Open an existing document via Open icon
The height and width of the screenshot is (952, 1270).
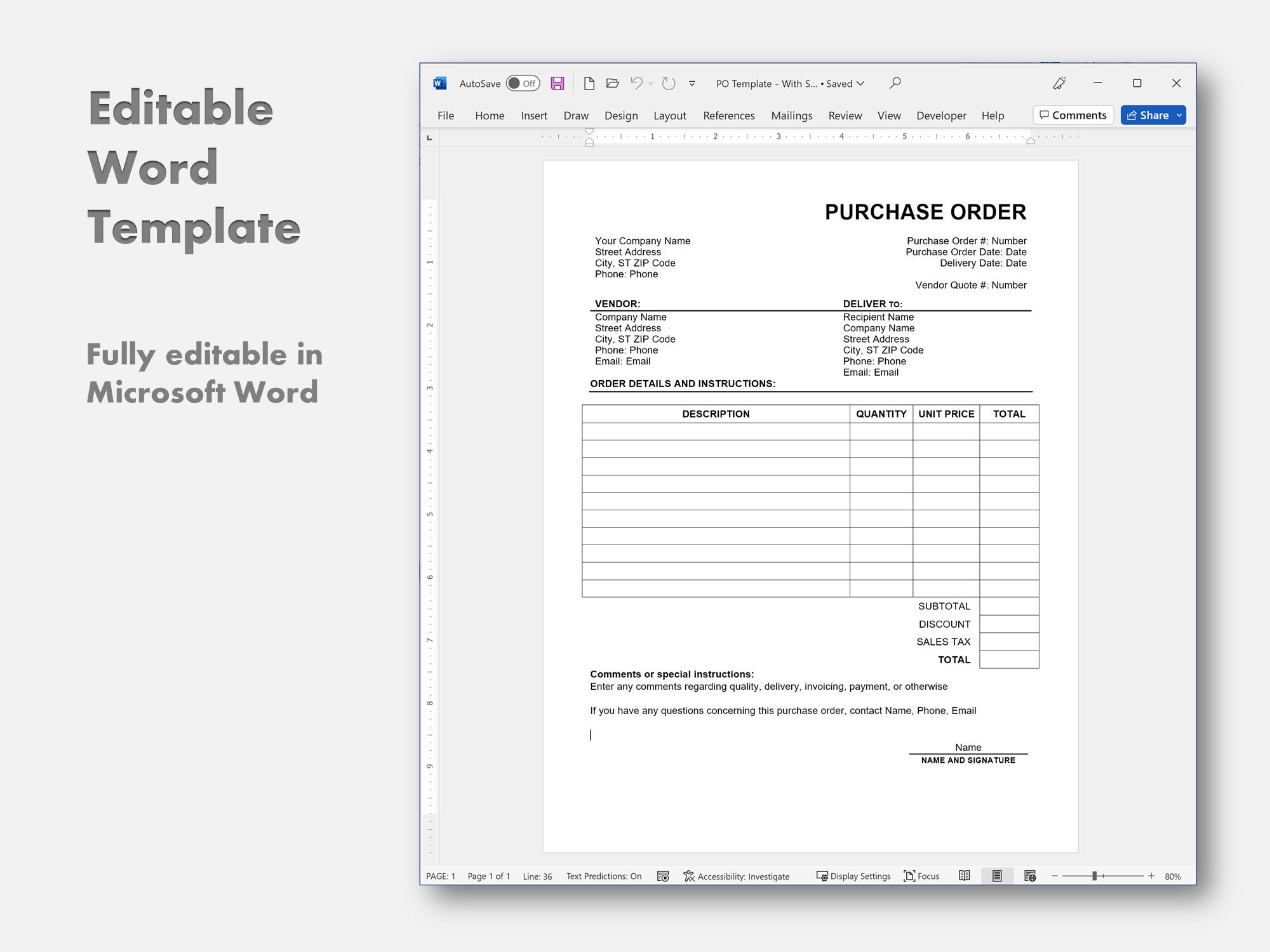point(612,83)
